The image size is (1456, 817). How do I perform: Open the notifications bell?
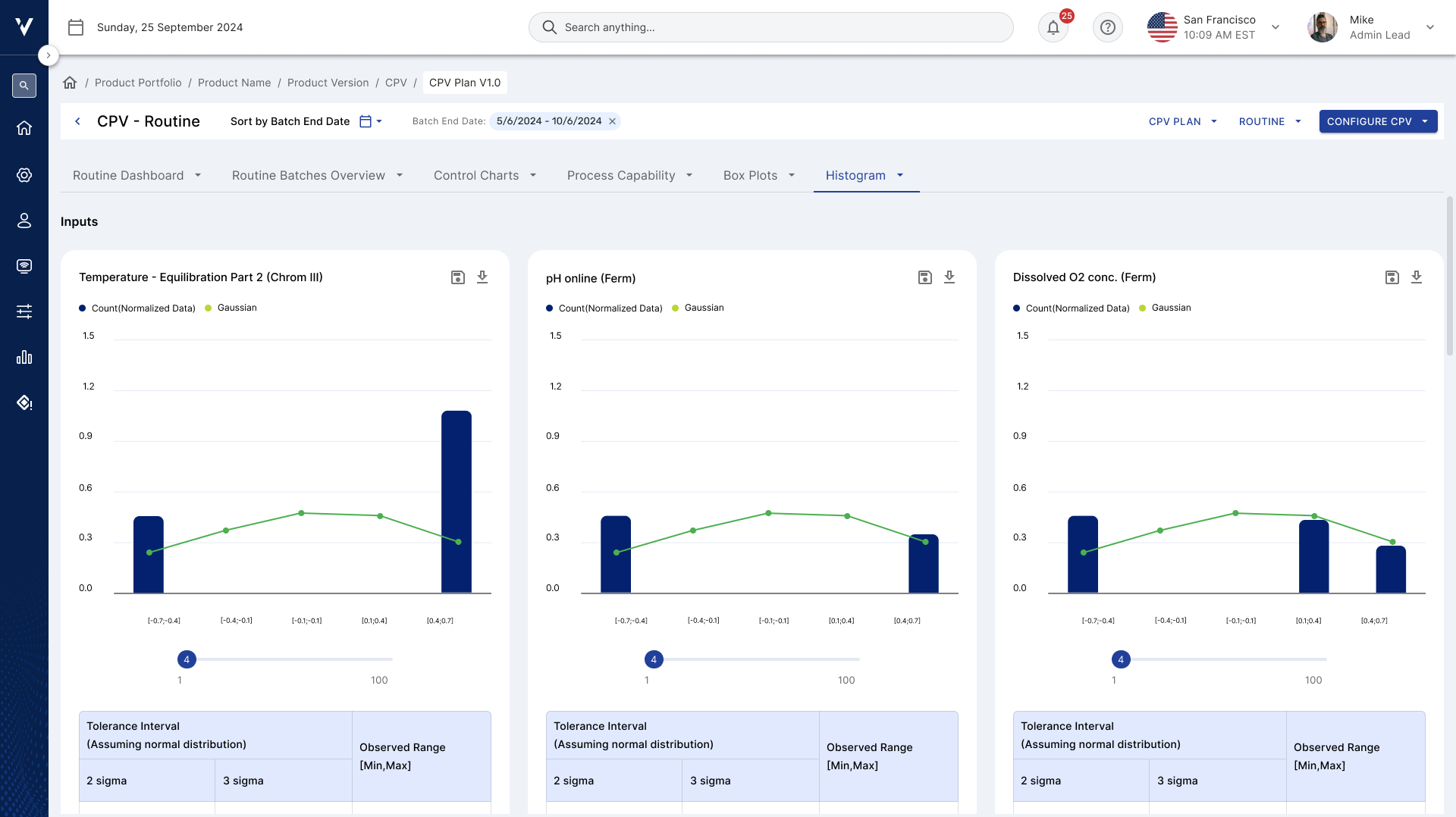(1053, 27)
